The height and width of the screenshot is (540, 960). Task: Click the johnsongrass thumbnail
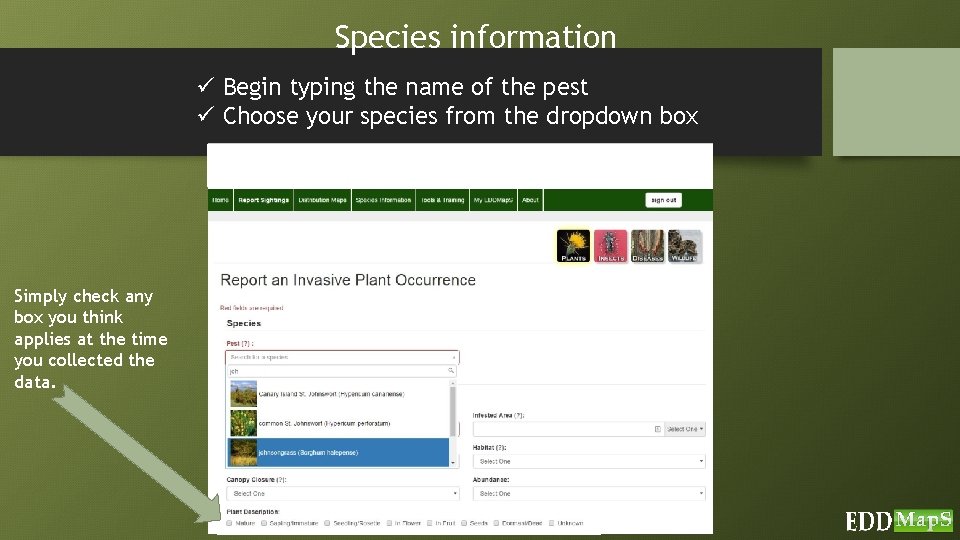(x=243, y=452)
